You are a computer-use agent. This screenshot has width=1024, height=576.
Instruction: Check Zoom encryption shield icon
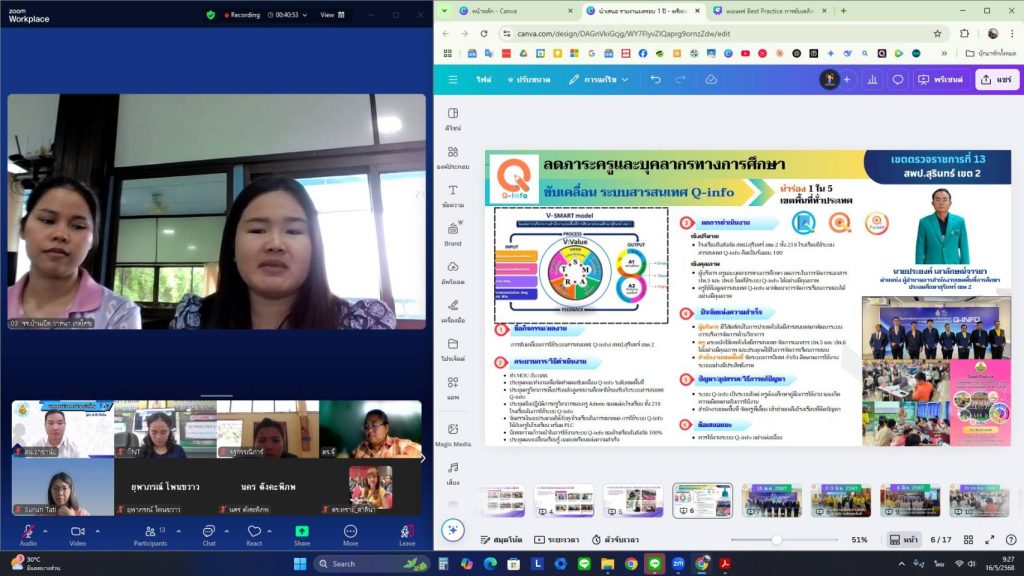coord(210,15)
